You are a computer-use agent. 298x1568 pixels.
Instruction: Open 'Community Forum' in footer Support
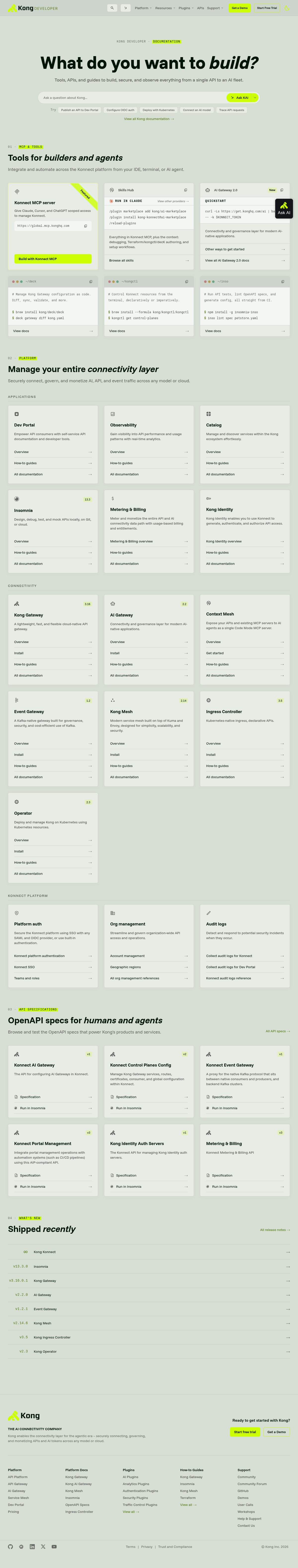click(x=252, y=1484)
